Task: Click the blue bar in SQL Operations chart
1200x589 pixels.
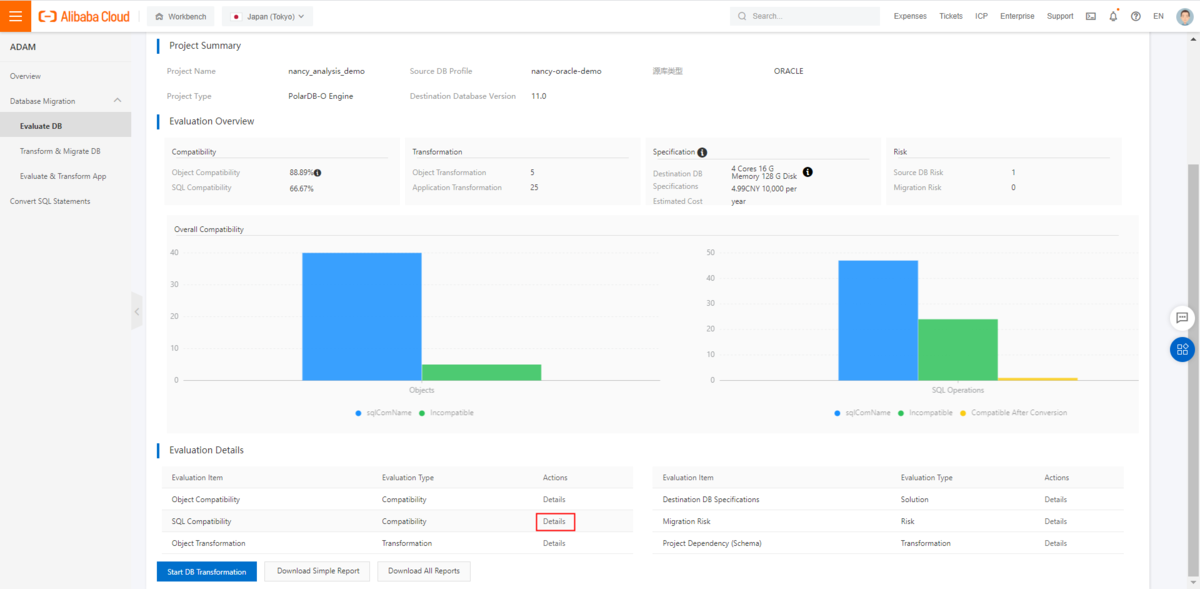Action: tap(878, 320)
